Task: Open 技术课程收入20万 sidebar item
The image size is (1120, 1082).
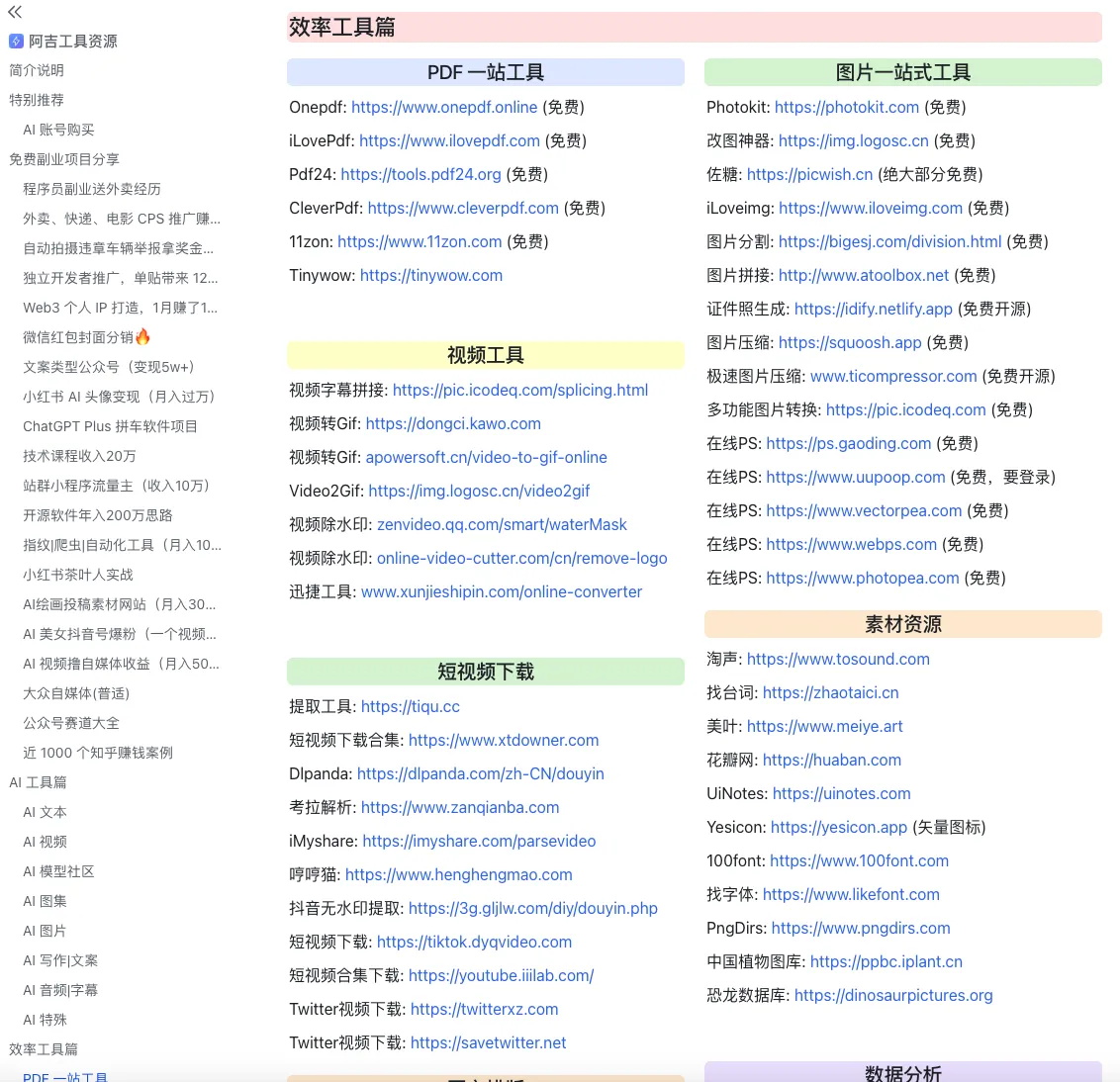Action: 79,456
